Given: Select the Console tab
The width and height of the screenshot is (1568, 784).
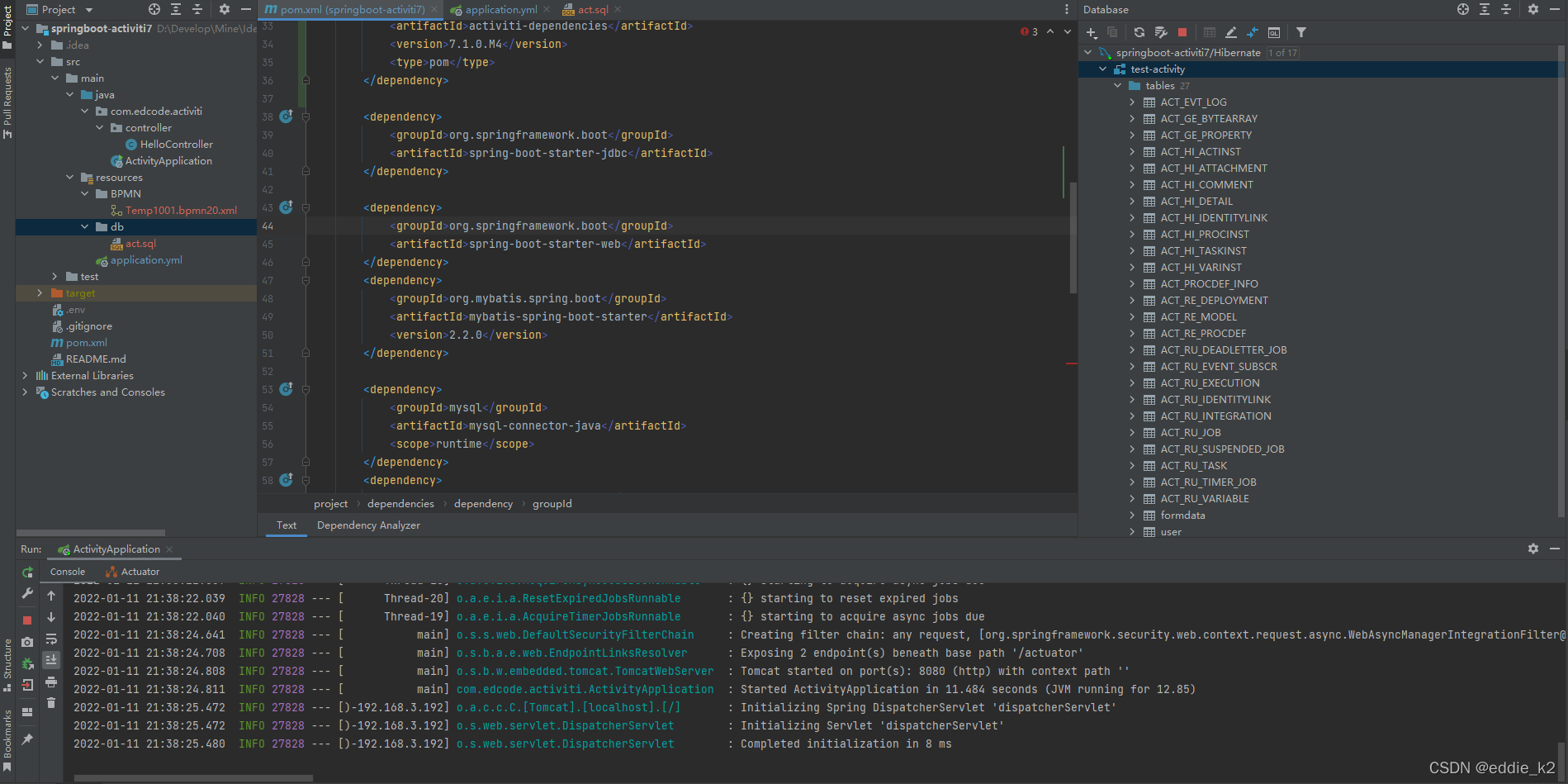Looking at the screenshot, I should (68, 572).
